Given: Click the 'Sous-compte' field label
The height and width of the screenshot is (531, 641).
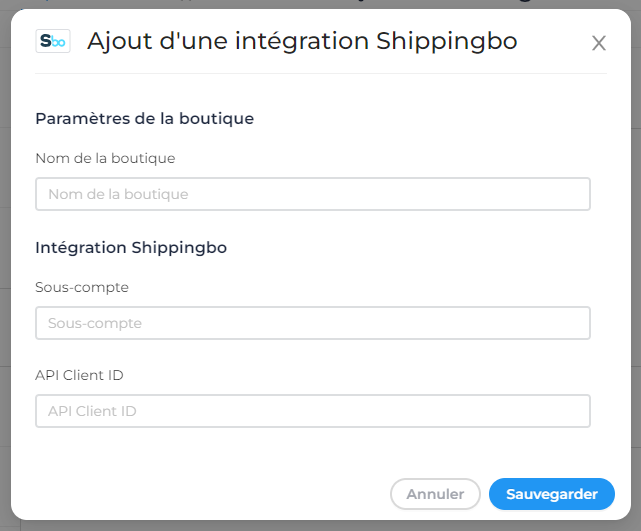Looking at the screenshot, I should [82, 287].
